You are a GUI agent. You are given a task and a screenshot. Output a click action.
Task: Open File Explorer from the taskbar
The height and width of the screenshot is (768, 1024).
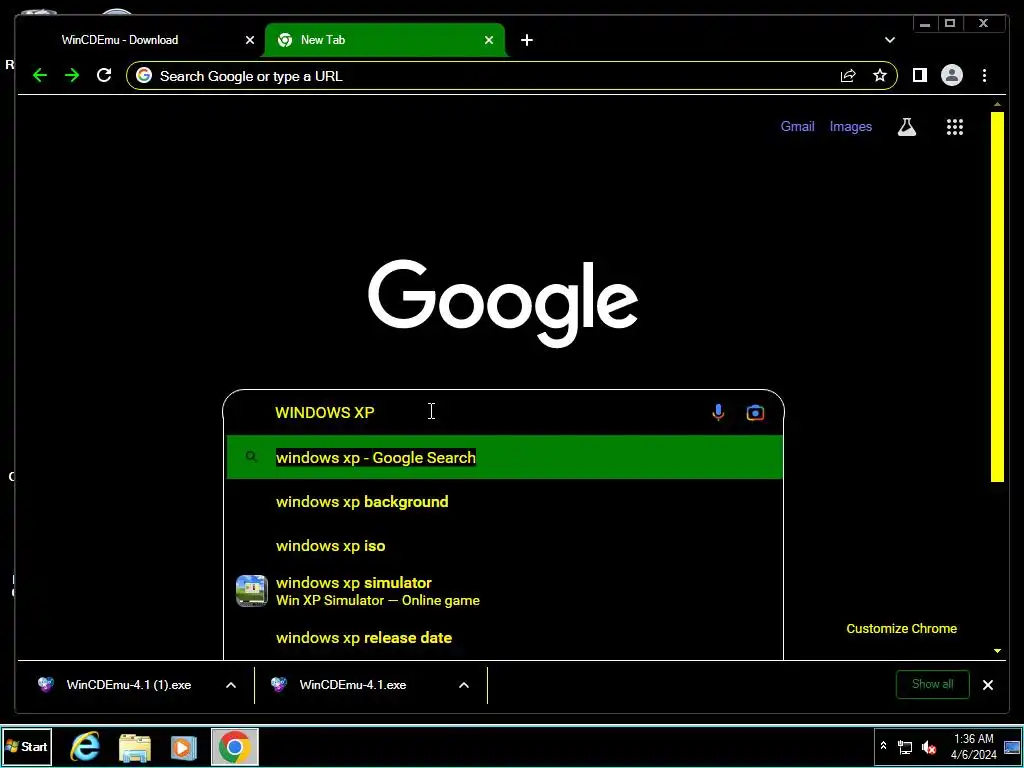pyautogui.click(x=135, y=747)
